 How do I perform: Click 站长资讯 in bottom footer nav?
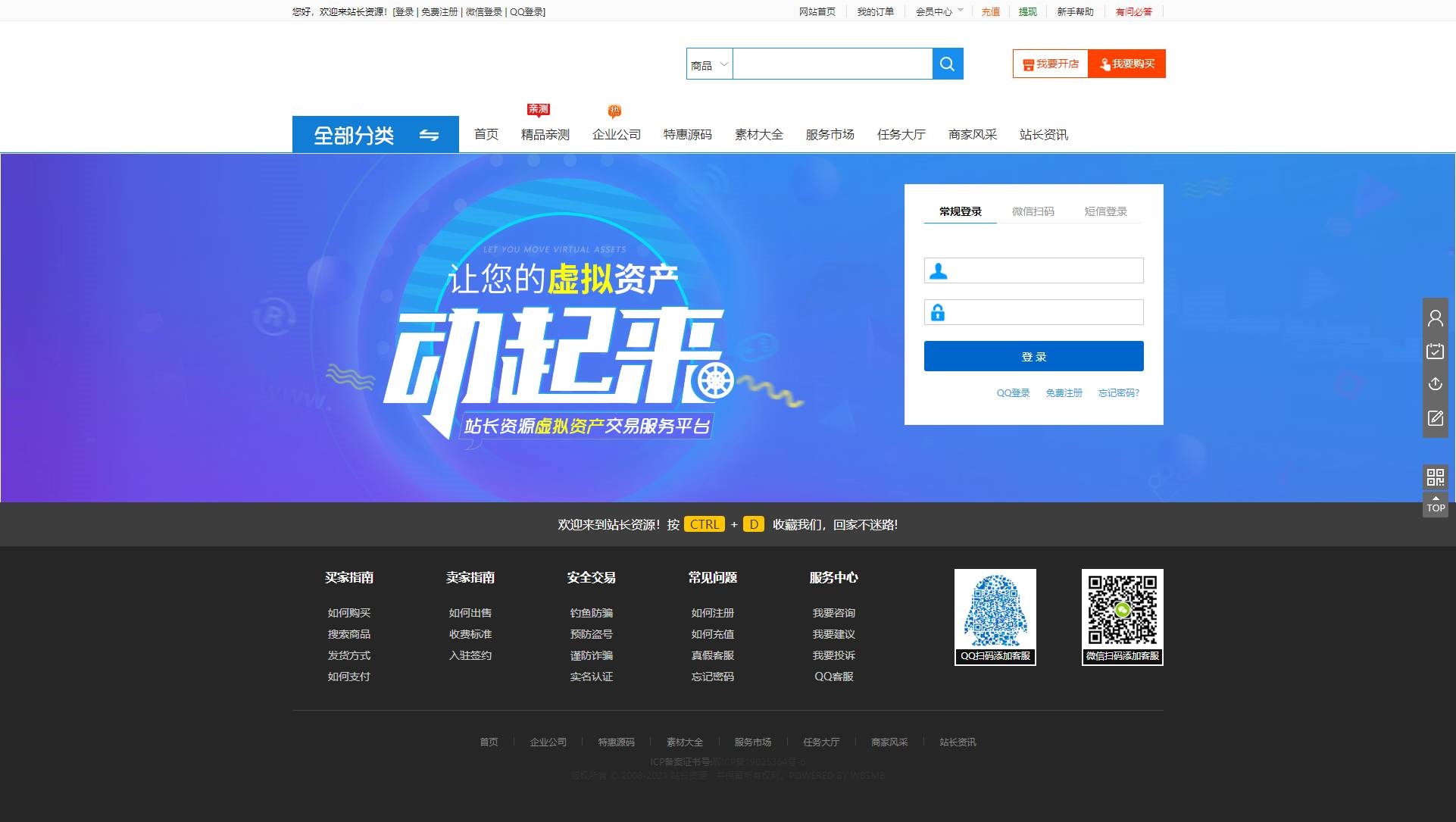pyautogui.click(x=958, y=742)
